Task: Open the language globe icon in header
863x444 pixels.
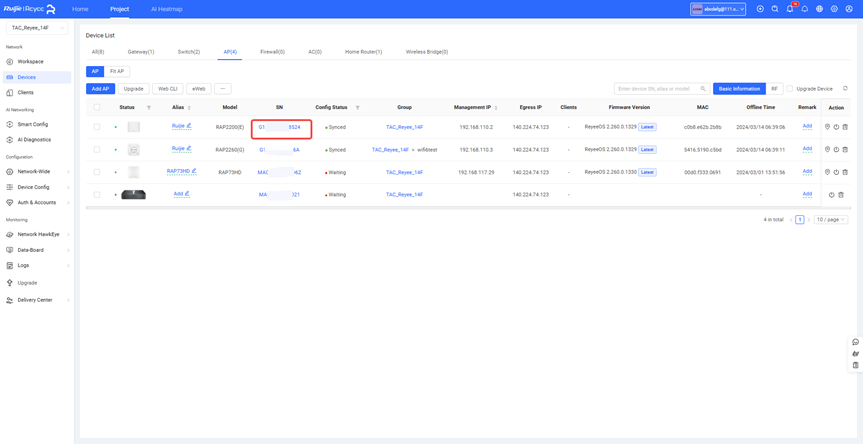Action: [x=819, y=9]
